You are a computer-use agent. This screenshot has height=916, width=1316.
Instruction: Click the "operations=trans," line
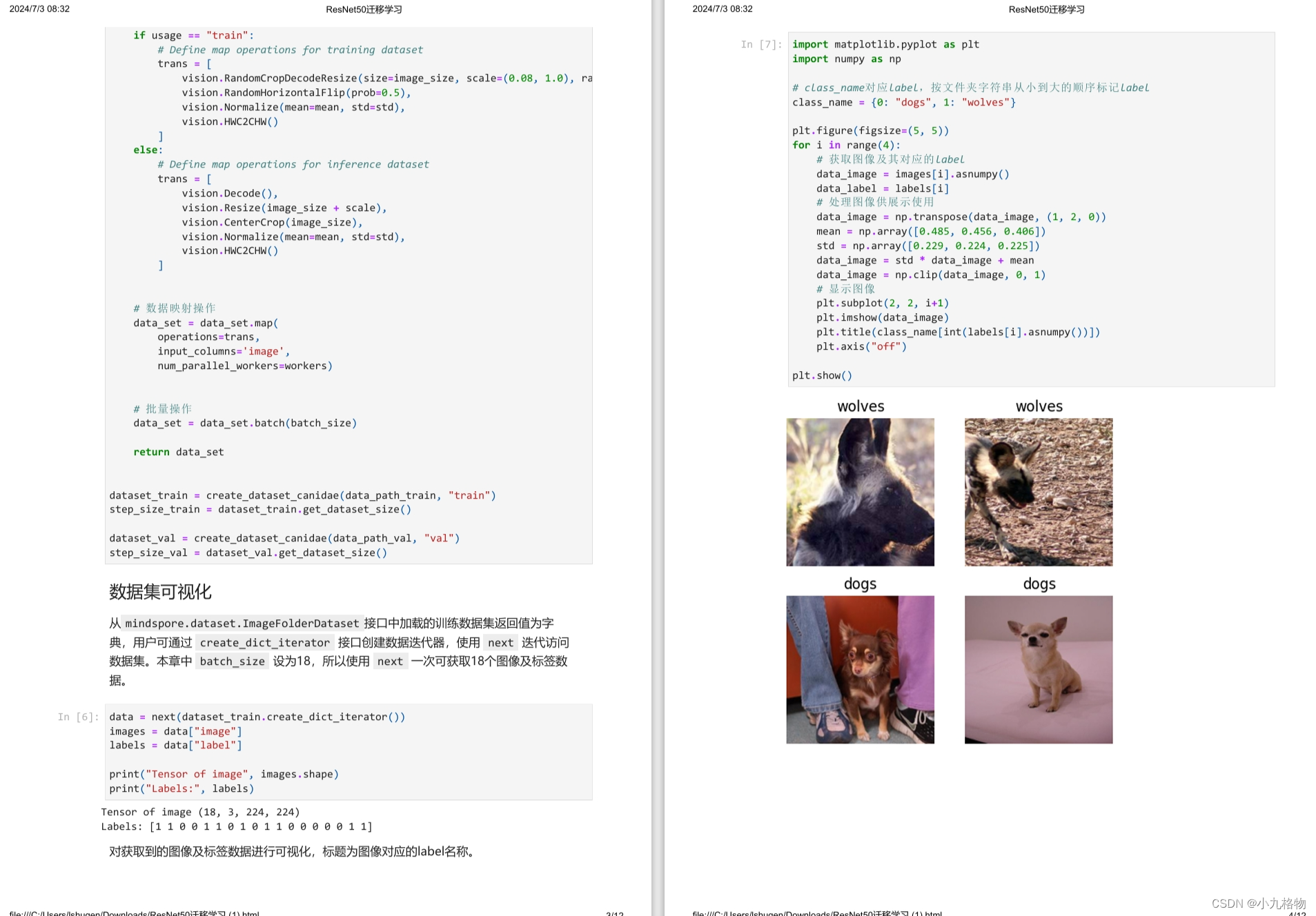pos(208,337)
